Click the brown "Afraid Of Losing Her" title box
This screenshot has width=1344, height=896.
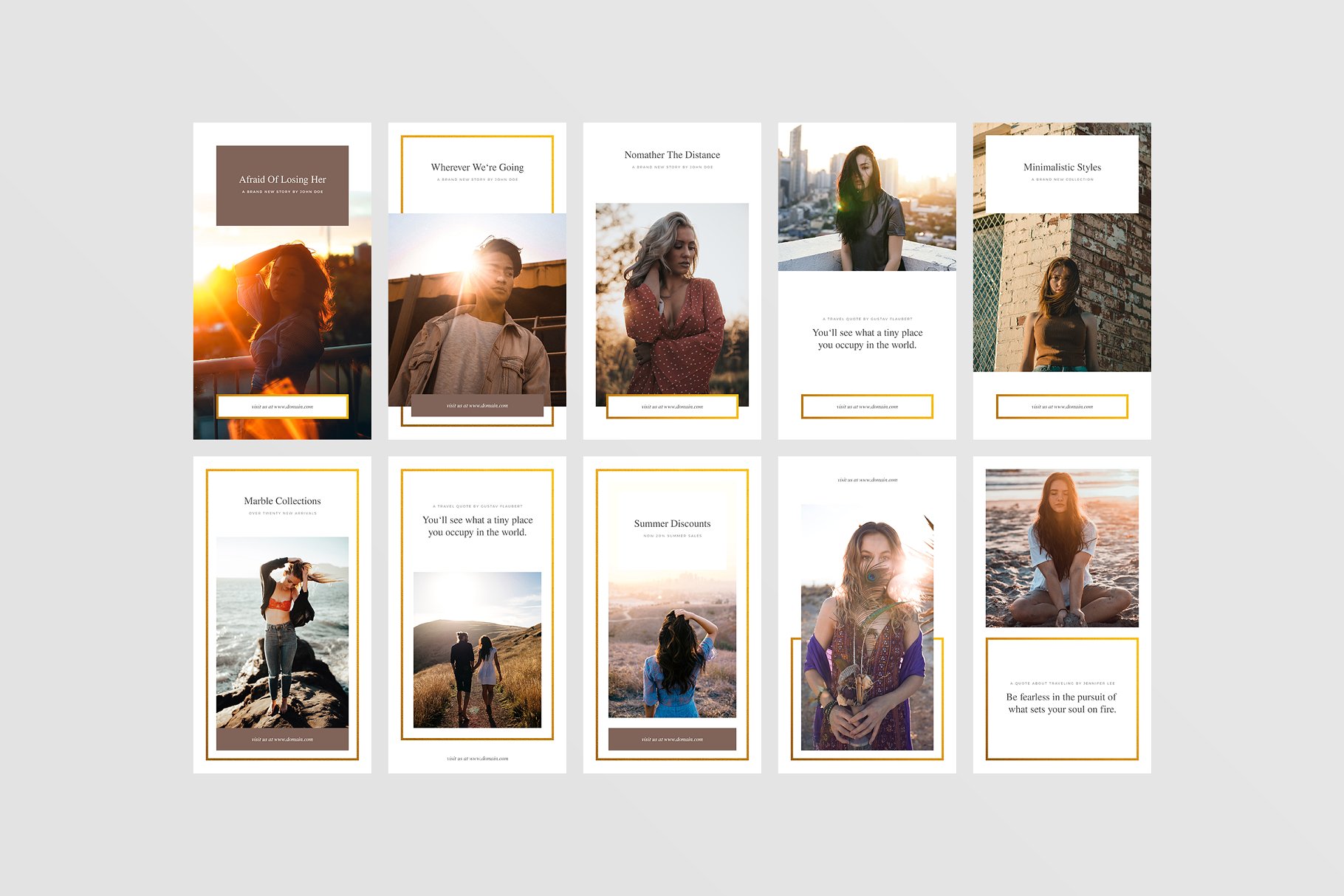(282, 185)
